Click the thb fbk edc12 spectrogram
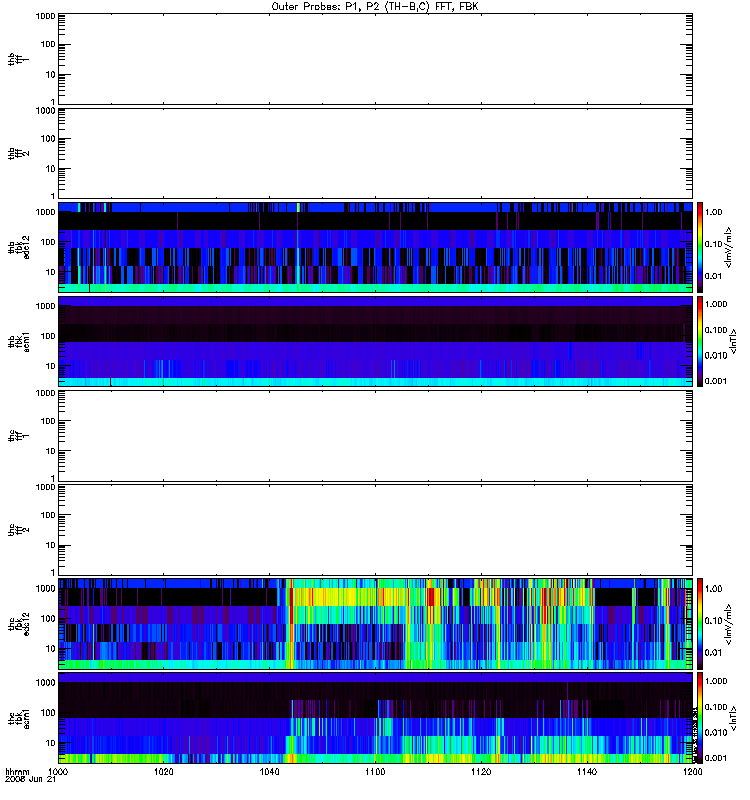Screen dimensions: 750x800 click(x=375, y=247)
